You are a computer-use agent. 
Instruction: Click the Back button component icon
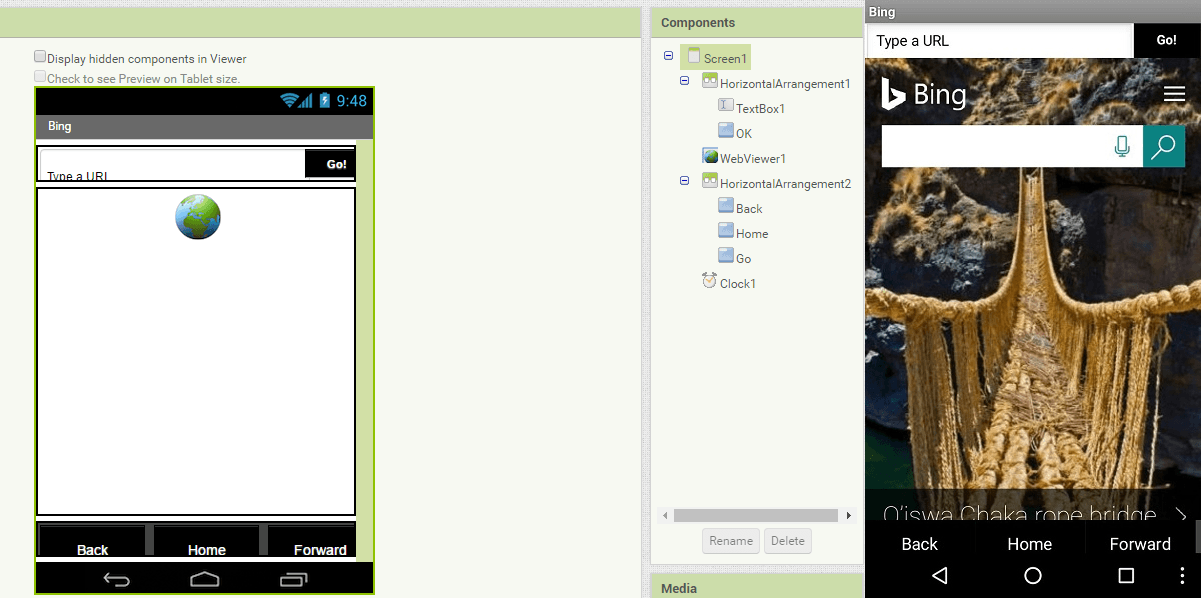pyautogui.click(x=726, y=206)
